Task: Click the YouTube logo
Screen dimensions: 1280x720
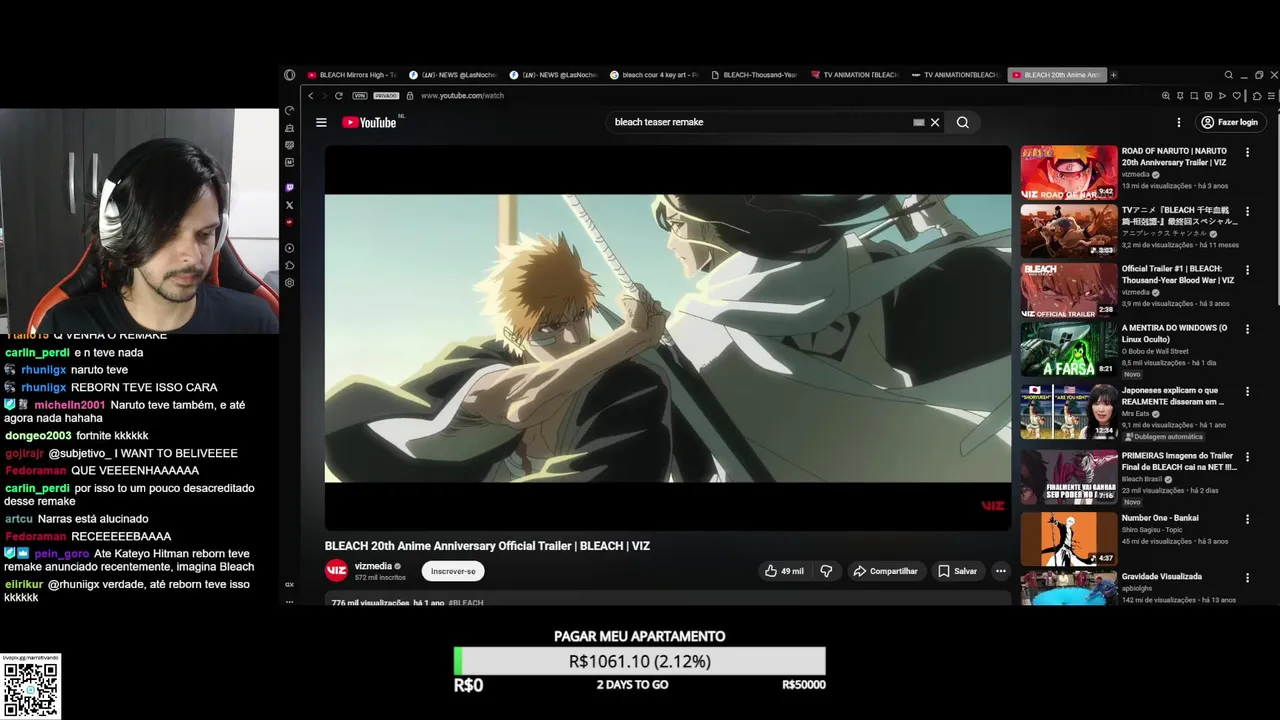Action: click(x=370, y=122)
